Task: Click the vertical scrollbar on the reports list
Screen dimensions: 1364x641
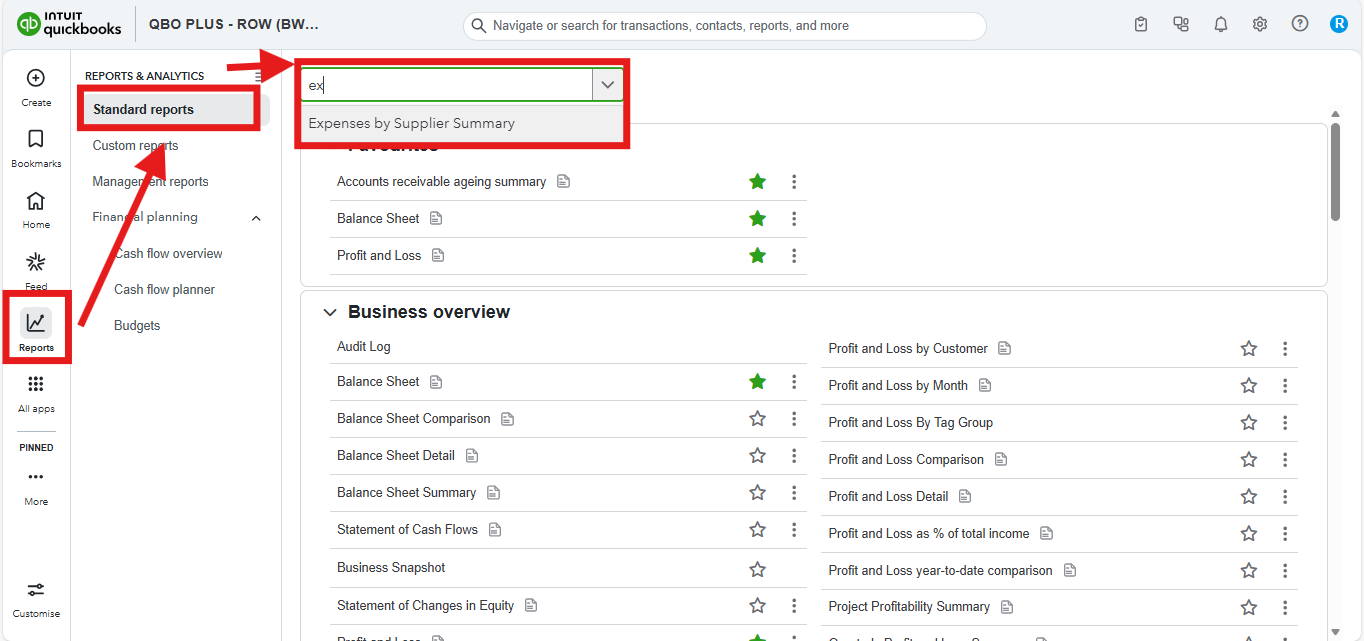Action: (x=1335, y=171)
